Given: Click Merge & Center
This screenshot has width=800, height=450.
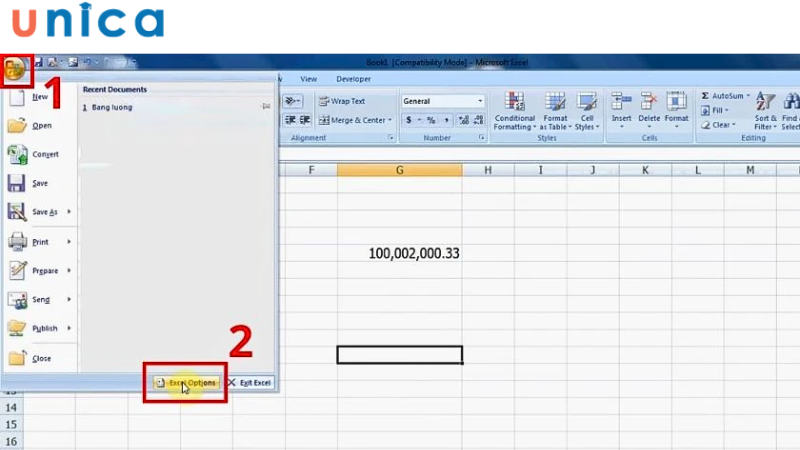Looking at the screenshot, I should point(352,120).
